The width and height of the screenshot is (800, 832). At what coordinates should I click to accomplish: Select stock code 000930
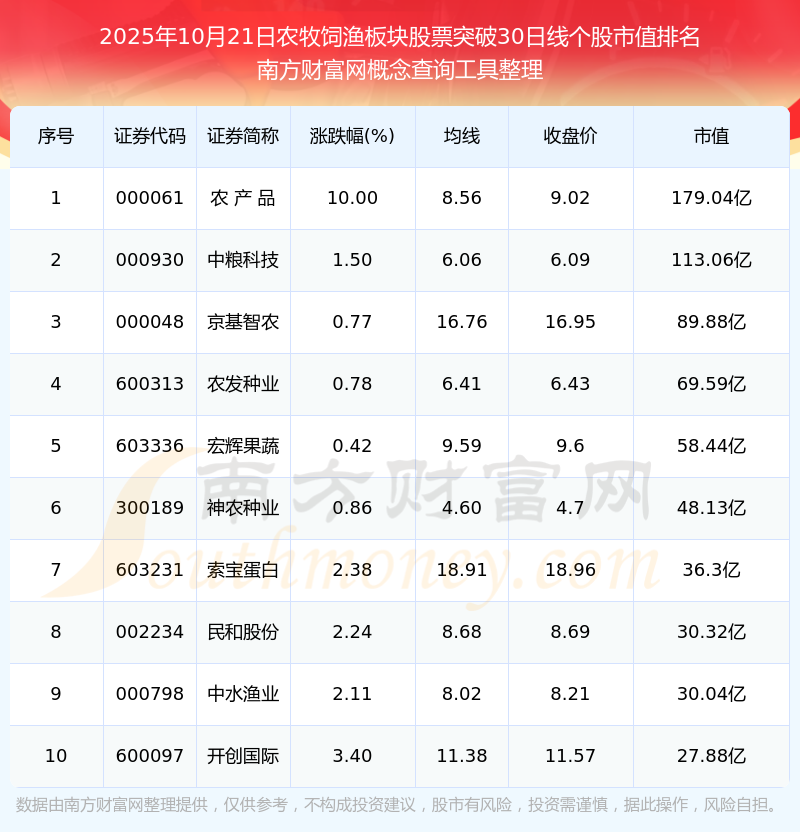[x=150, y=260]
